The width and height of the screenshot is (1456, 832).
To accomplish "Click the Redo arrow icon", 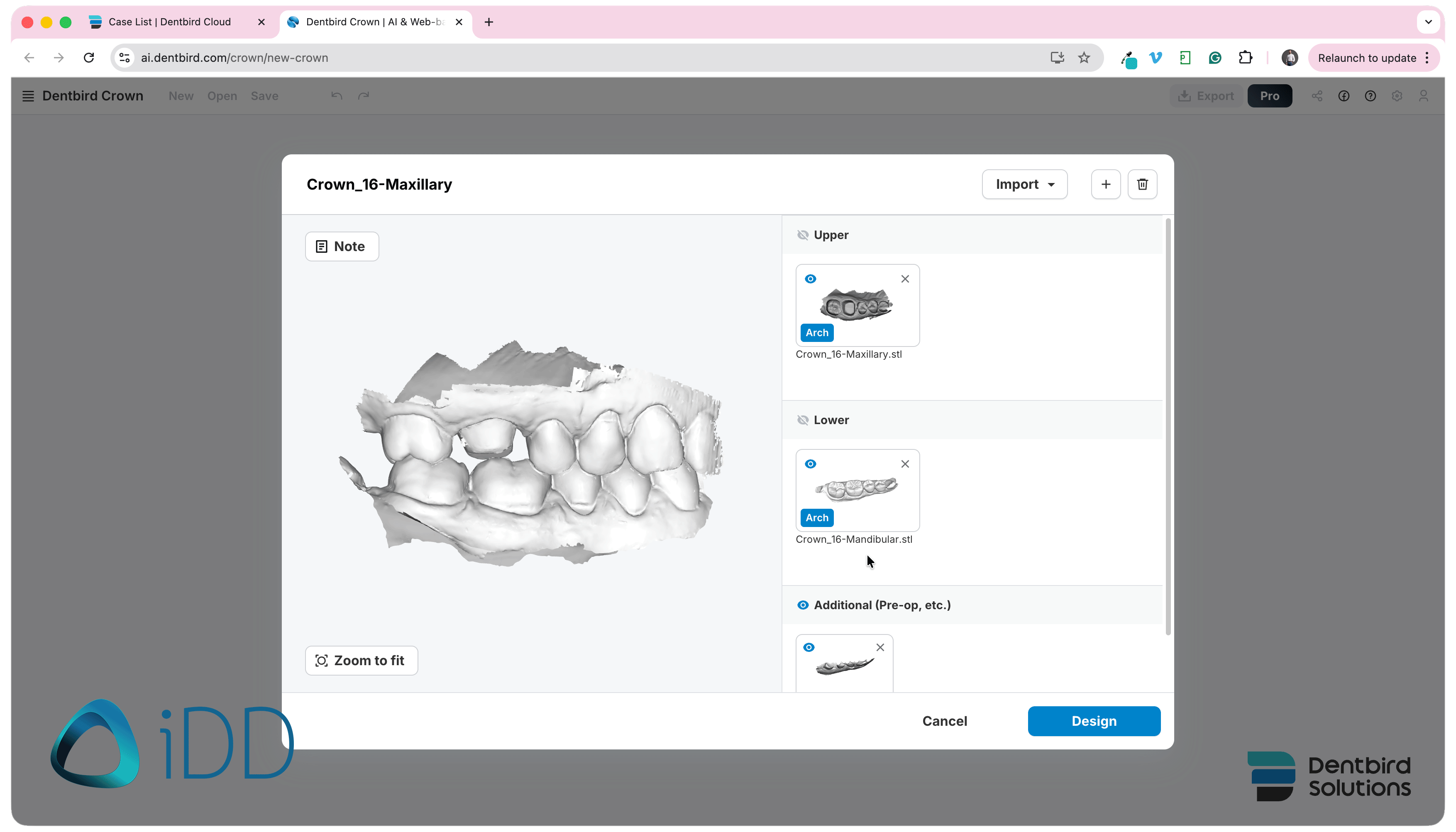I will 364,96.
